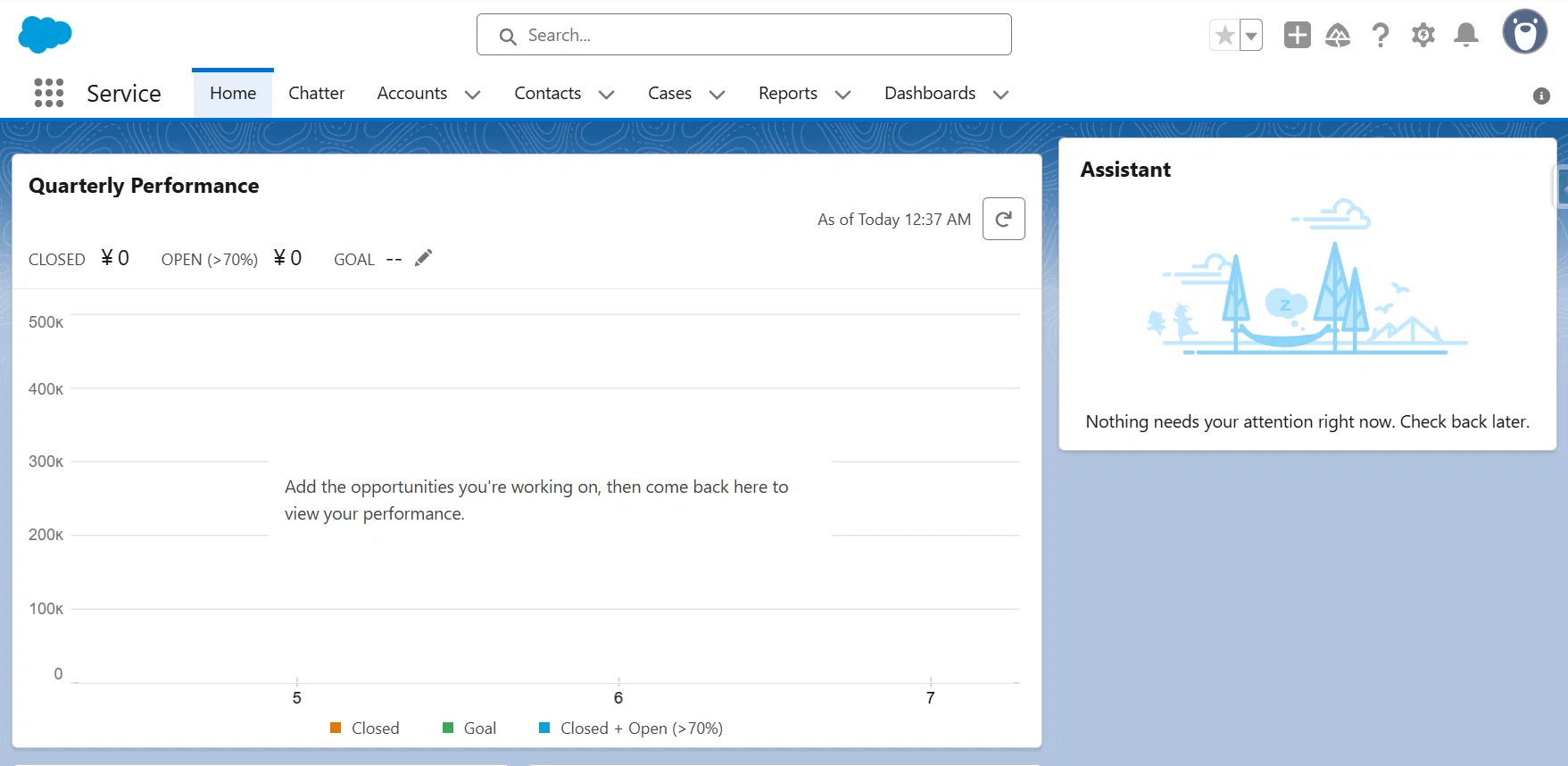Expand the Accounts dropdown chevron
Image resolution: width=1568 pixels, height=766 pixels.
pos(473,95)
